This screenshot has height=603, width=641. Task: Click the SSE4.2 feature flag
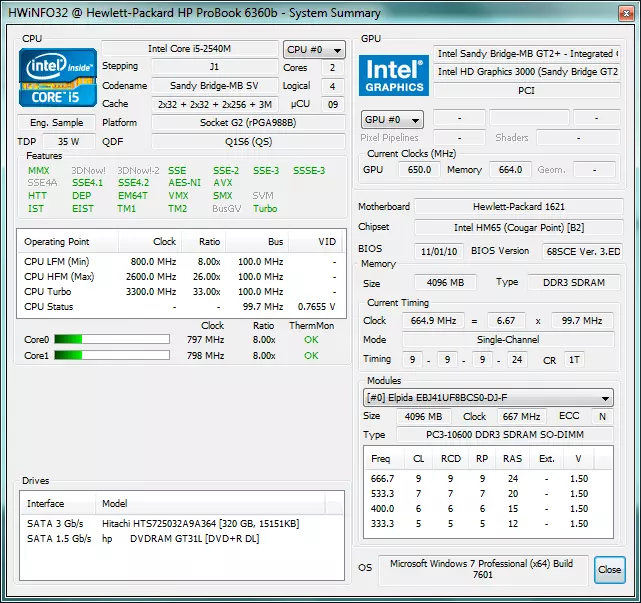click(134, 183)
